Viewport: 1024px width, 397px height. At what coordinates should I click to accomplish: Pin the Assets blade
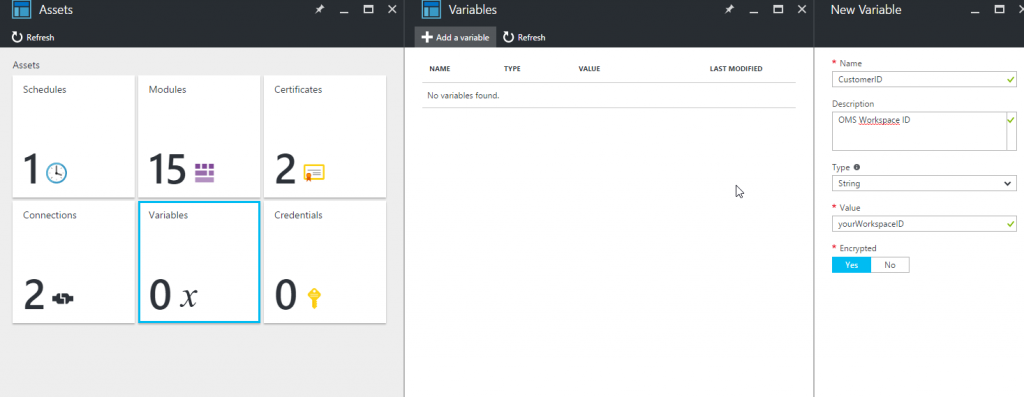tap(319, 10)
